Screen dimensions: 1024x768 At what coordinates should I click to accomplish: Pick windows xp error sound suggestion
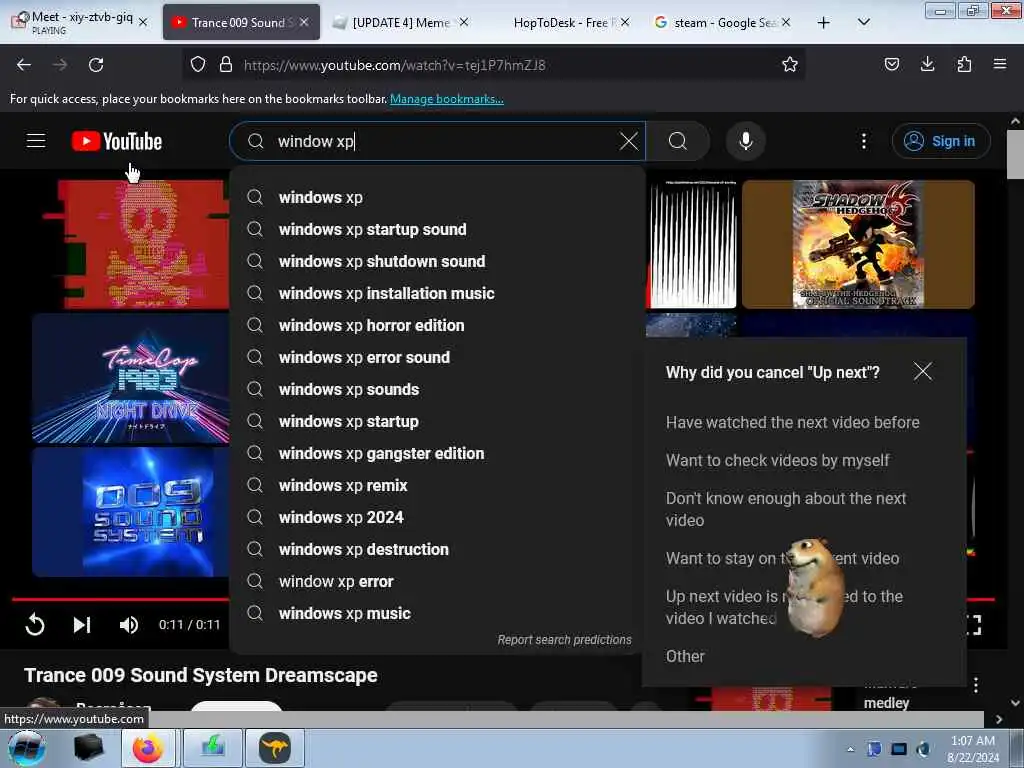438,357
